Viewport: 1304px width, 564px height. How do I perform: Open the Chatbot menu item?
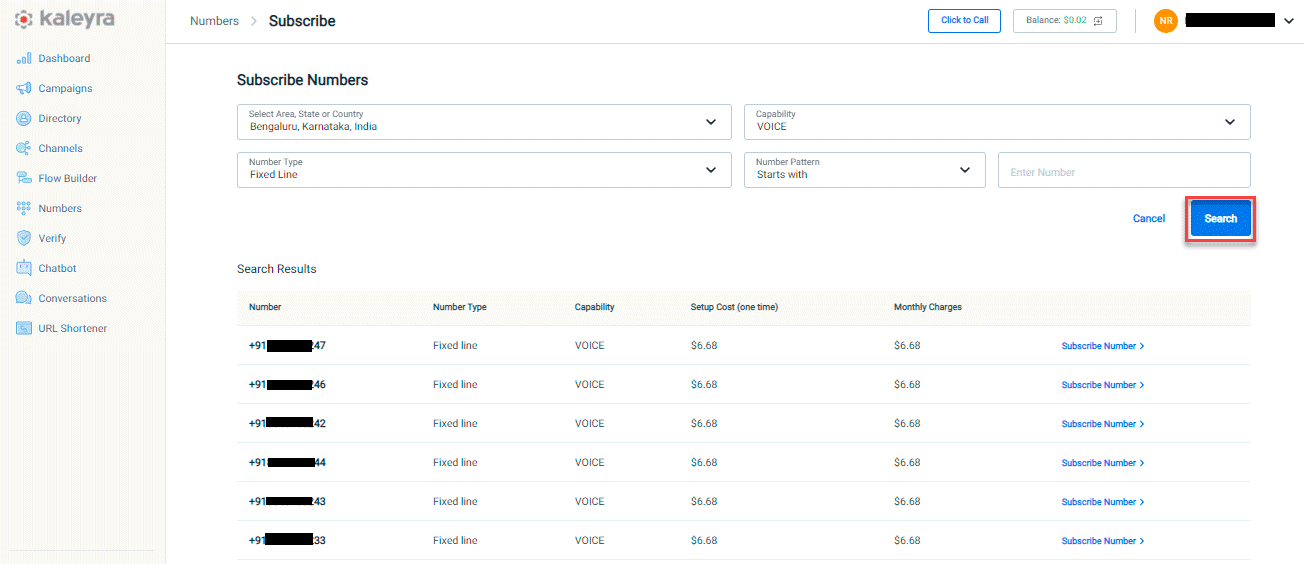[x=57, y=268]
